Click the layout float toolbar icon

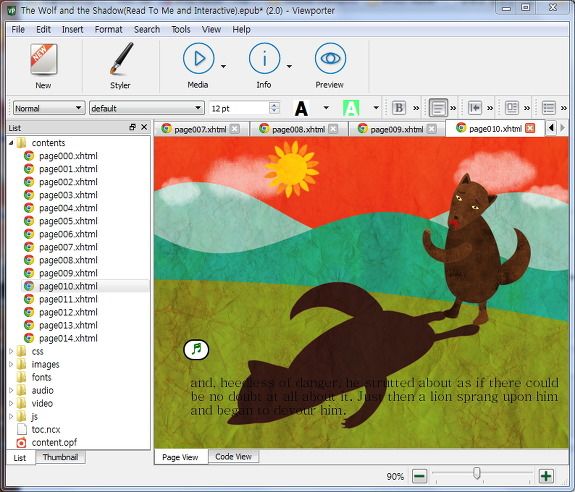[512, 108]
